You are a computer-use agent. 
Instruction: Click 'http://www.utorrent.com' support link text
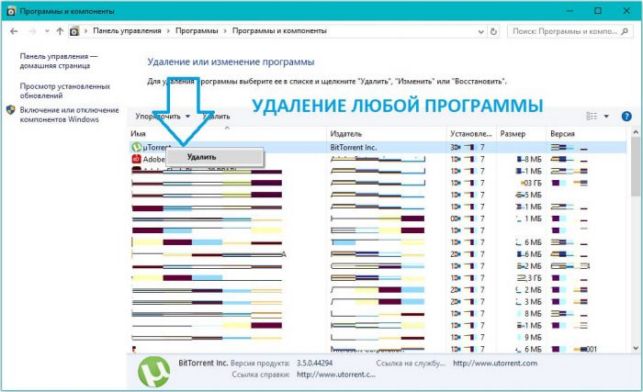[x=495, y=363]
